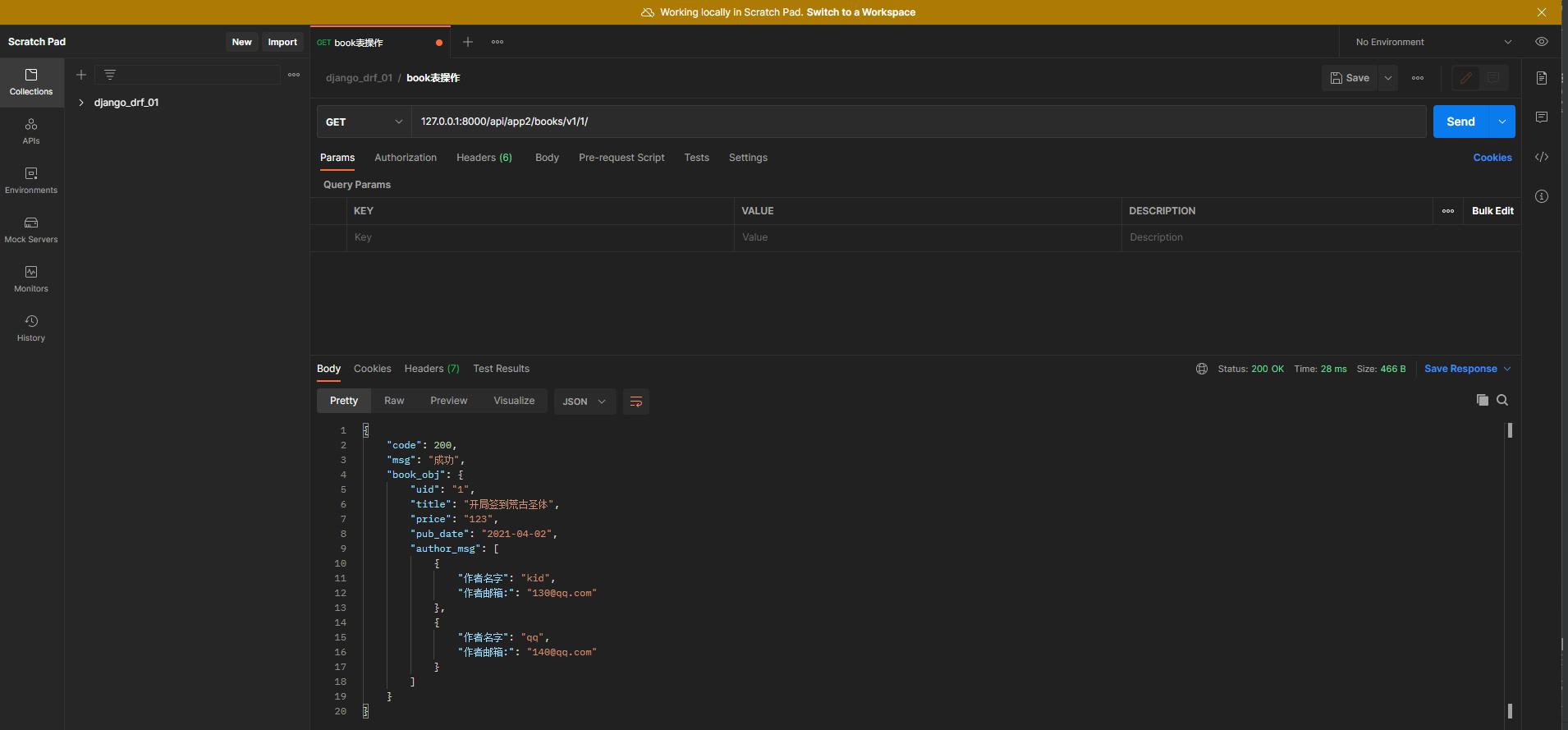Open the Cookies link

1492,158
